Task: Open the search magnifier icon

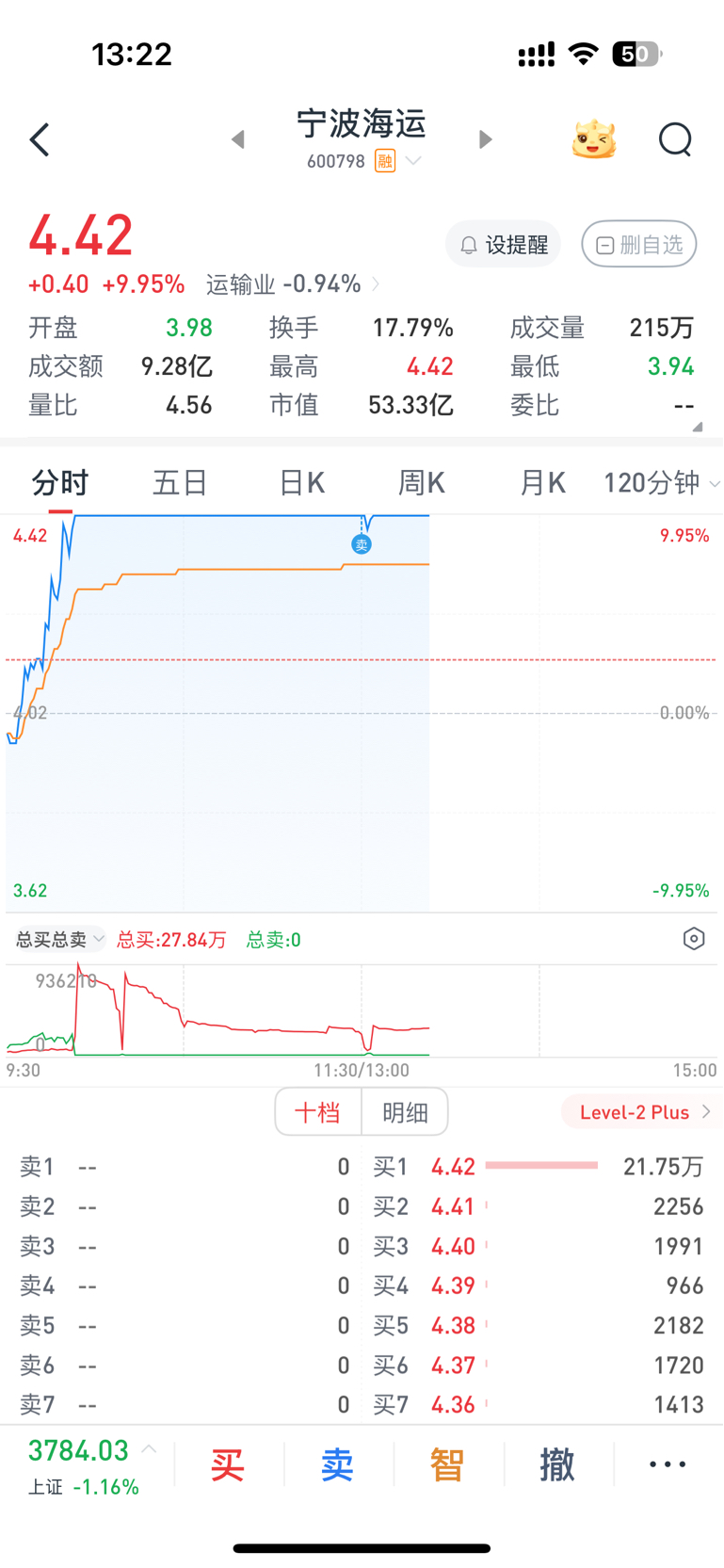Action: (675, 140)
